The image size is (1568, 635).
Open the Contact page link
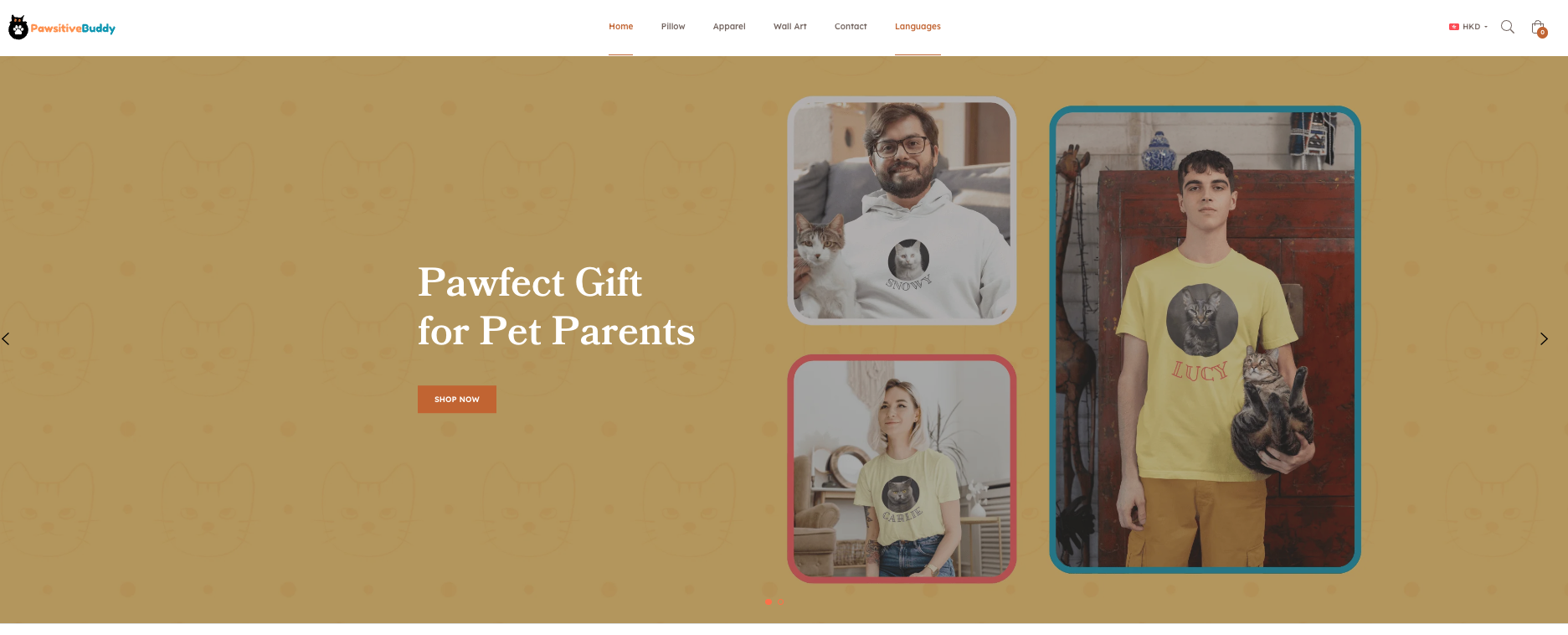[x=851, y=27]
